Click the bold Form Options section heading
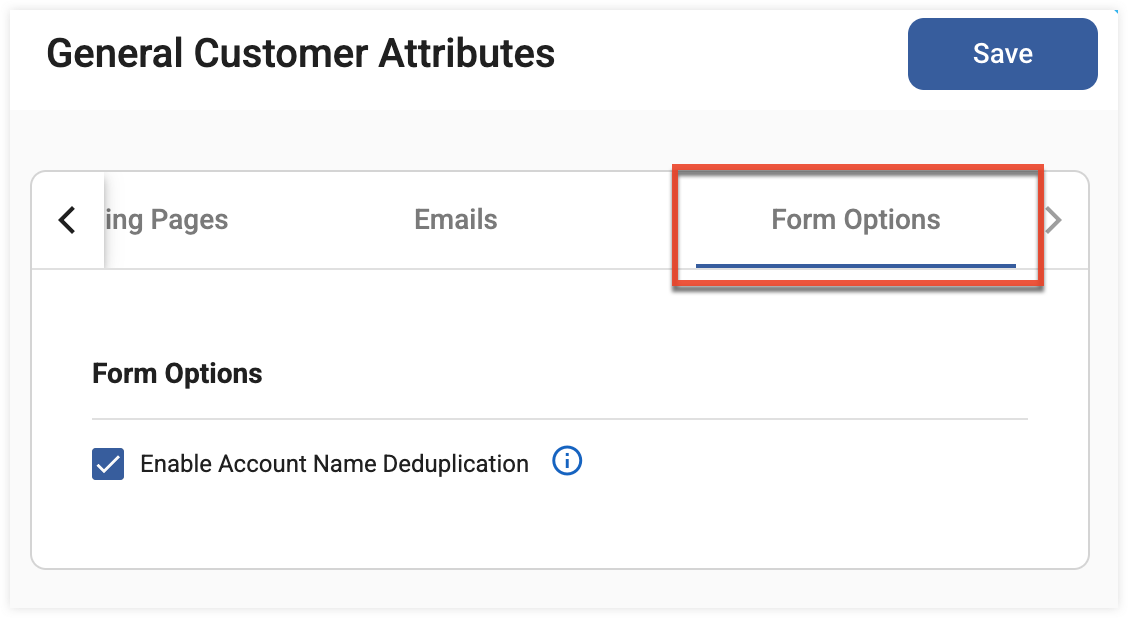 (177, 374)
